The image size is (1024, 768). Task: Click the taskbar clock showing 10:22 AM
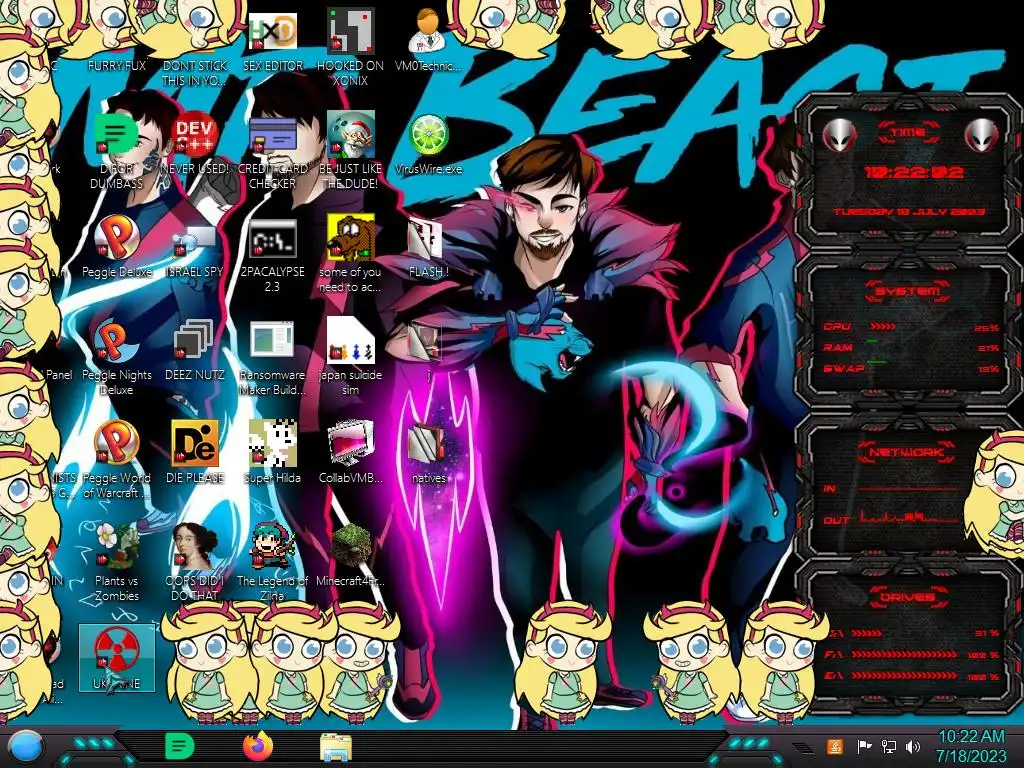[971, 747]
